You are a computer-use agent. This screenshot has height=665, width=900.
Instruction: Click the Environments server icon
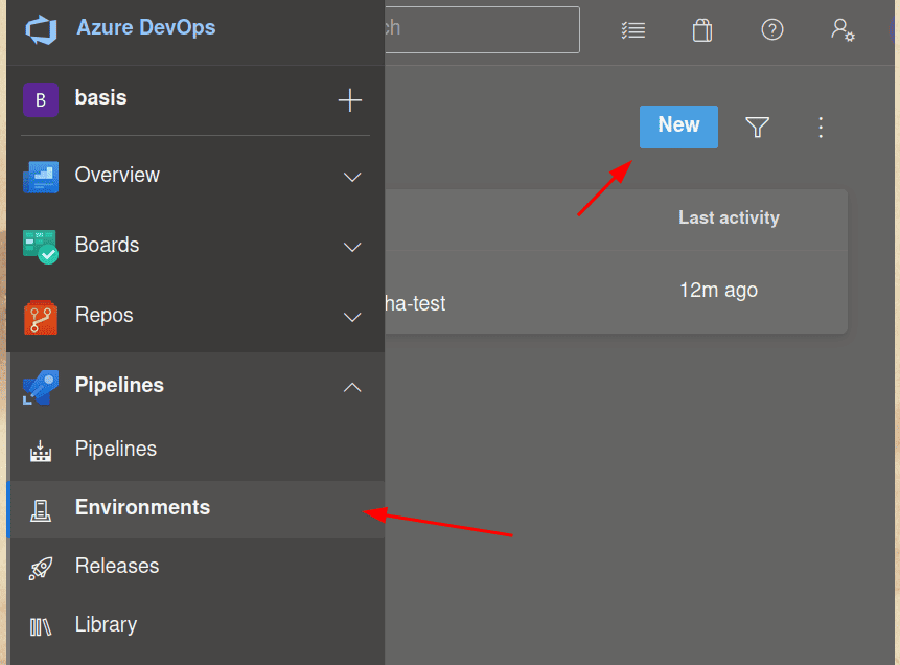click(x=41, y=510)
